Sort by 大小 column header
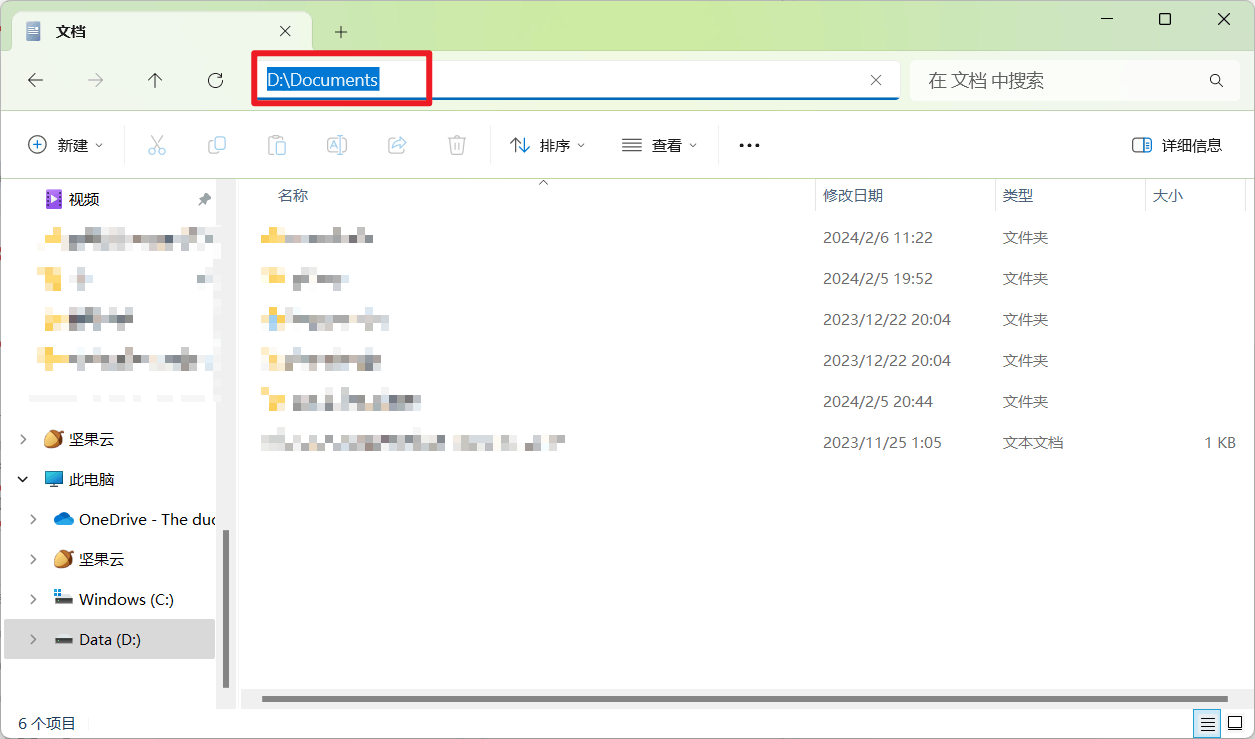1255x739 pixels. click(x=1168, y=196)
